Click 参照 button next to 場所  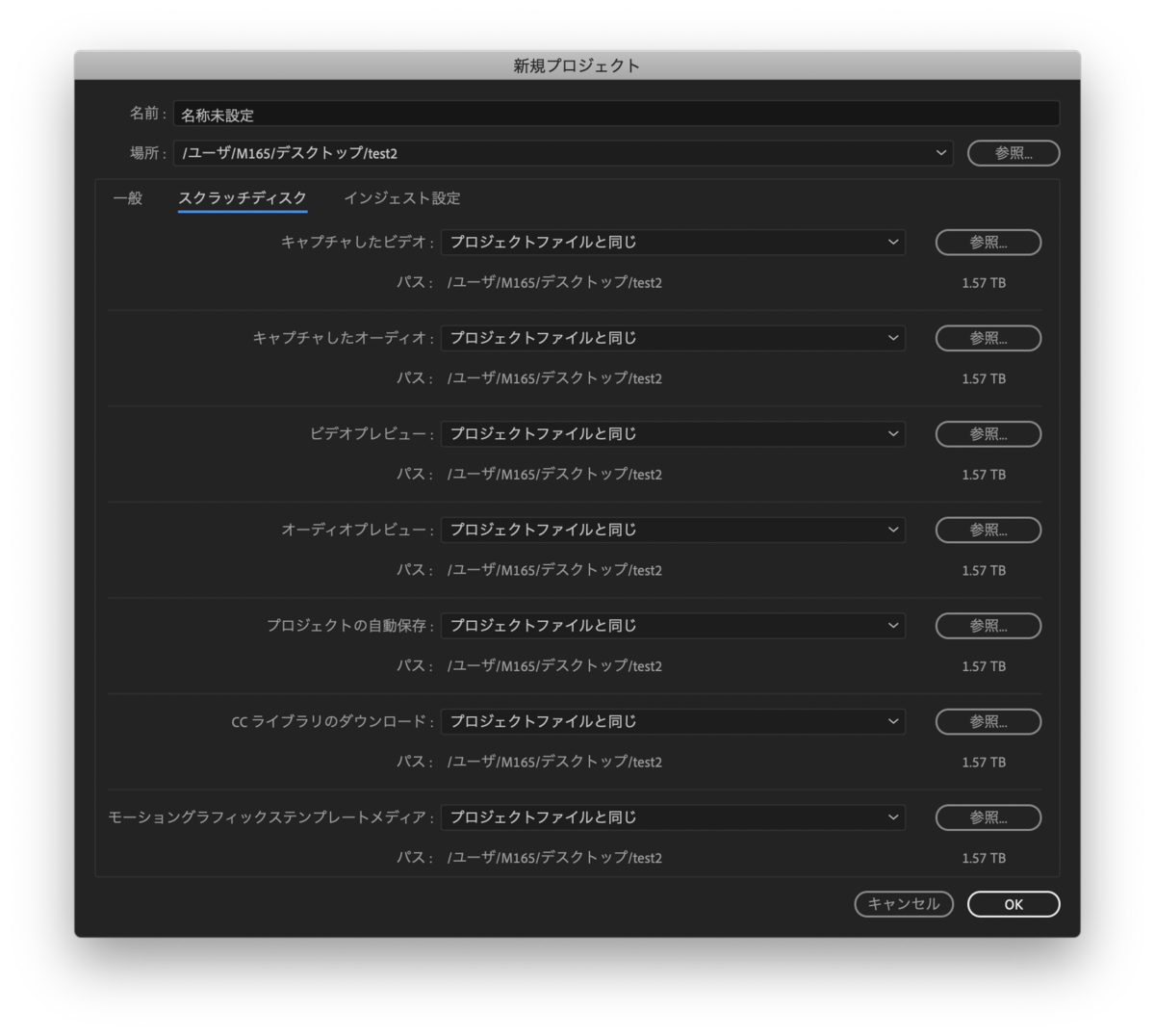point(1014,153)
